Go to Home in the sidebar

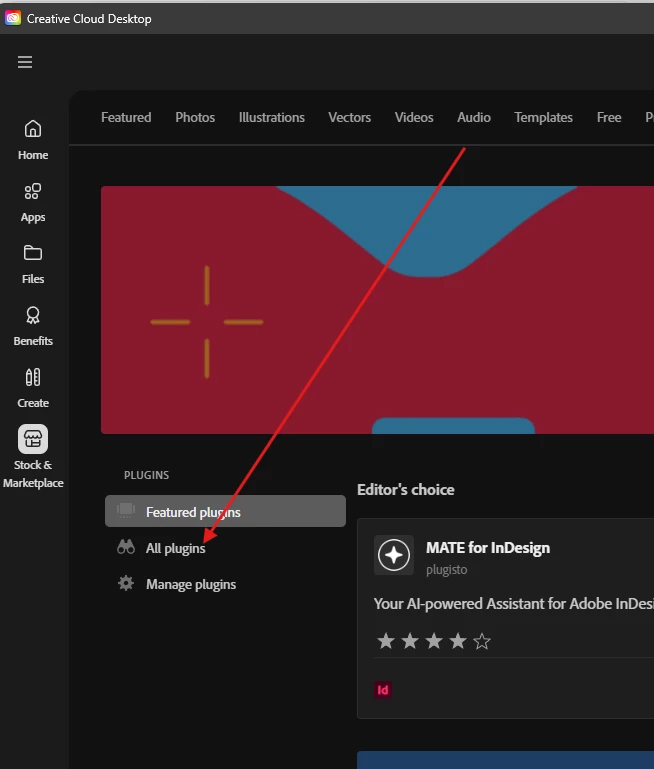click(x=33, y=140)
